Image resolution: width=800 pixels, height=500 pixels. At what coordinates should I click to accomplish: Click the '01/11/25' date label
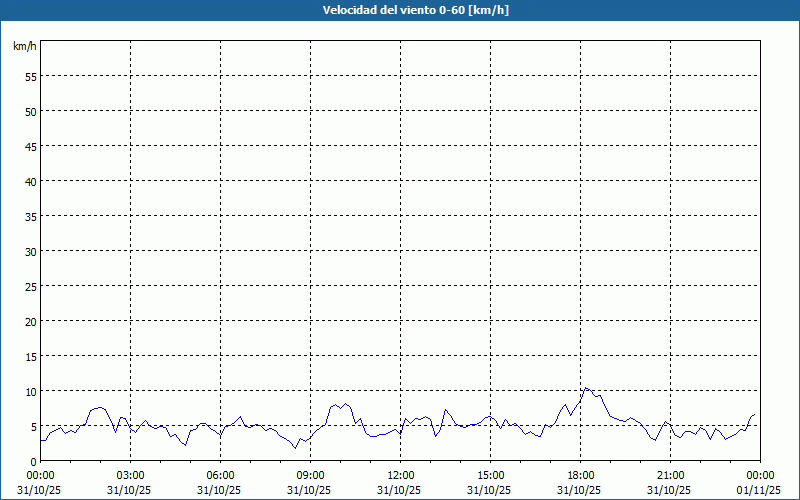[759, 489]
